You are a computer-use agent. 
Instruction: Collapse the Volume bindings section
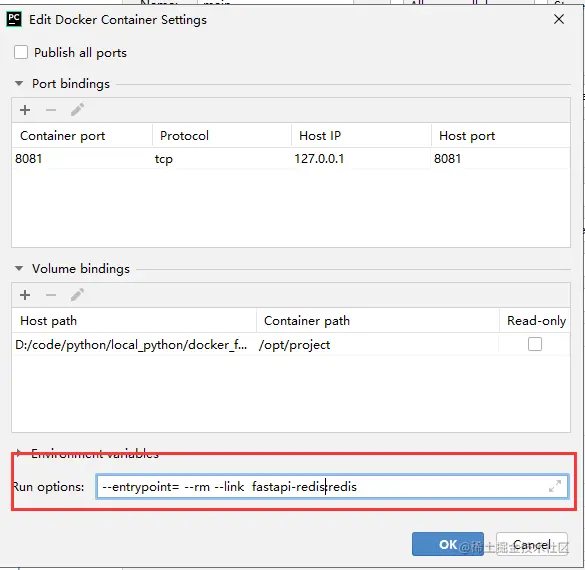pos(19,269)
